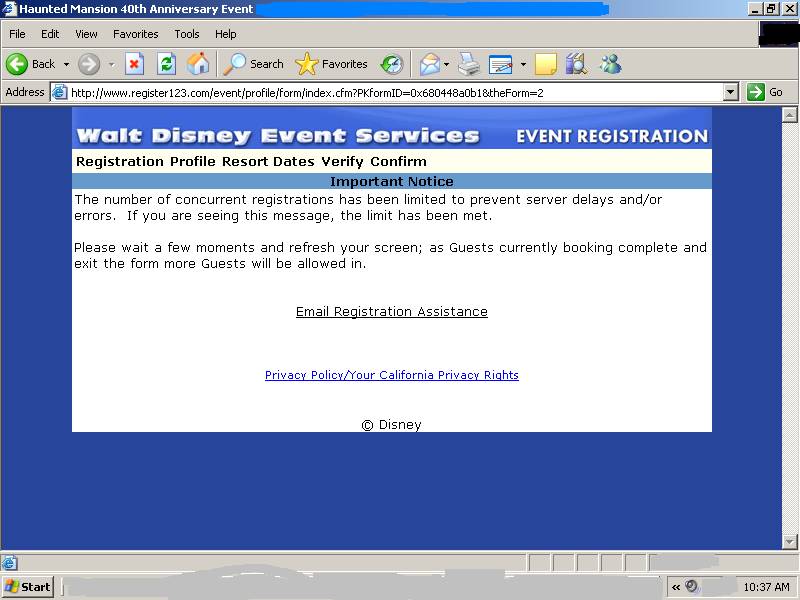Screen dimensions: 800x600
Task: Refresh the page using the green arrows icon
Action: pyautogui.click(x=166, y=64)
